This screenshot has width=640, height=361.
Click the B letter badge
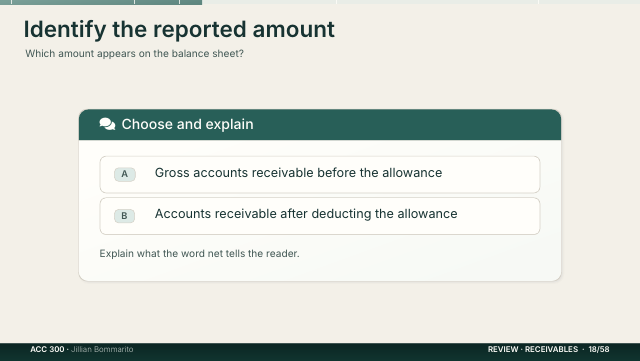(x=124, y=216)
